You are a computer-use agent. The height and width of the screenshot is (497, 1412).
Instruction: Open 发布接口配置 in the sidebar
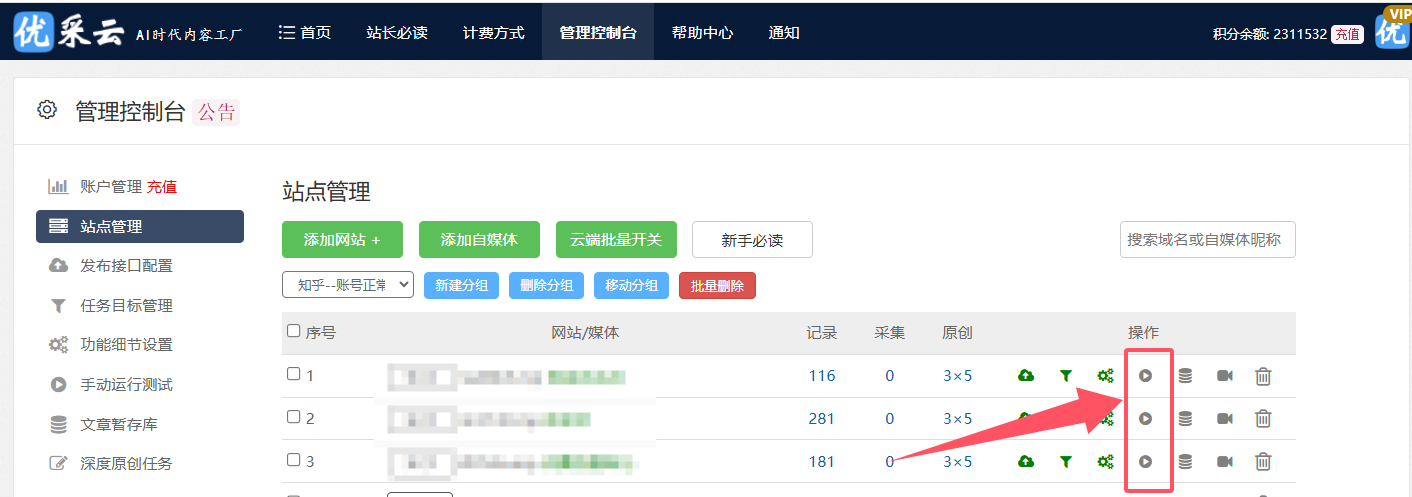point(126,266)
